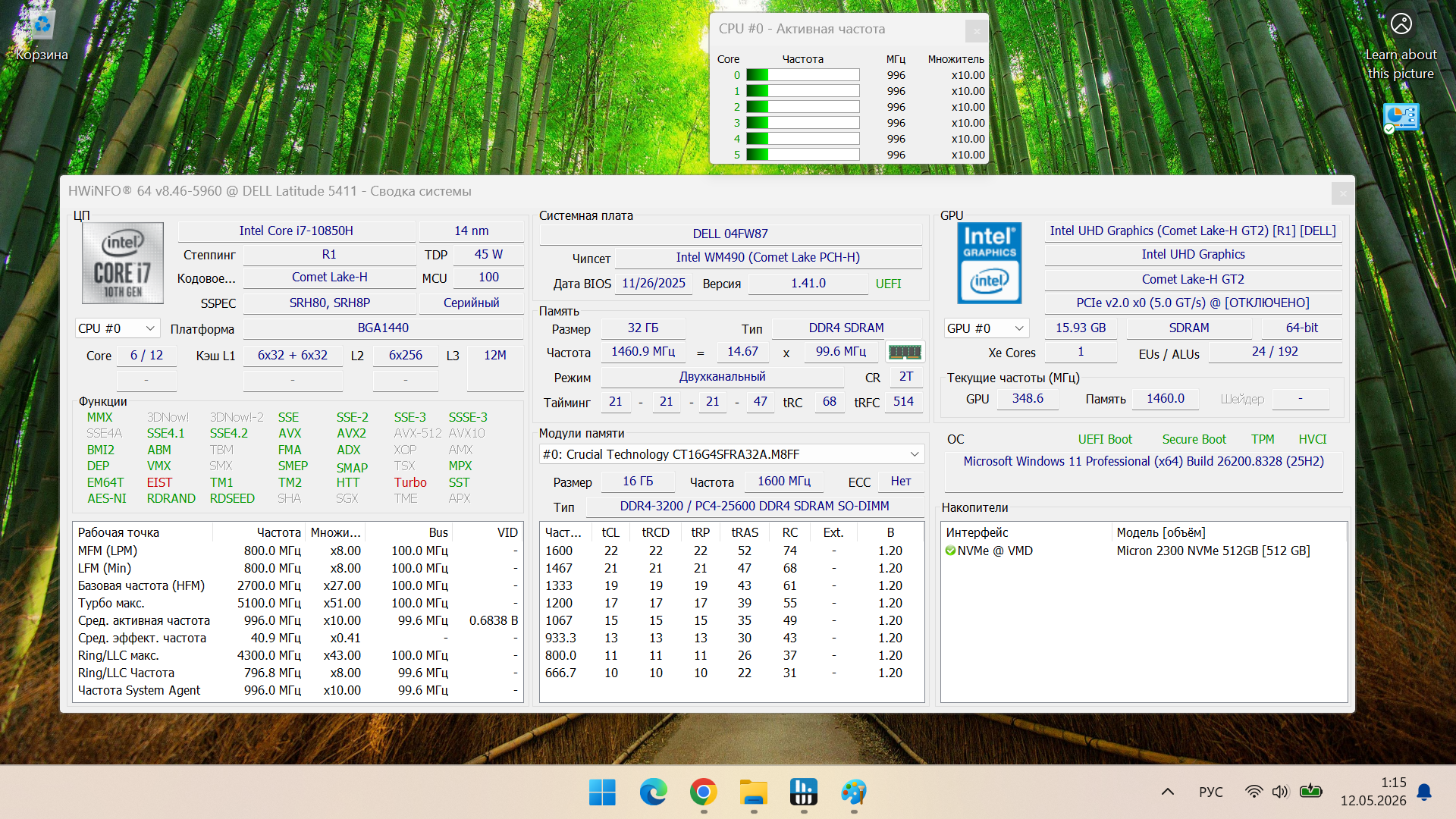Click the GPU memory value 15.93 GB
Image resolution: width=1456 pixels, height=819 pixels.
[1081, 328]
